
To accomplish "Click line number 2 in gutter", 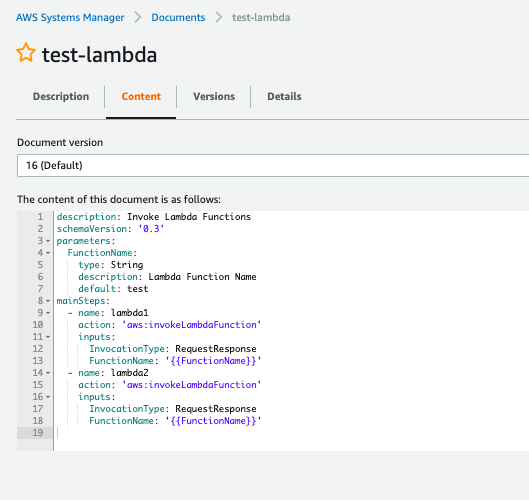I will (x=40, y=229).
